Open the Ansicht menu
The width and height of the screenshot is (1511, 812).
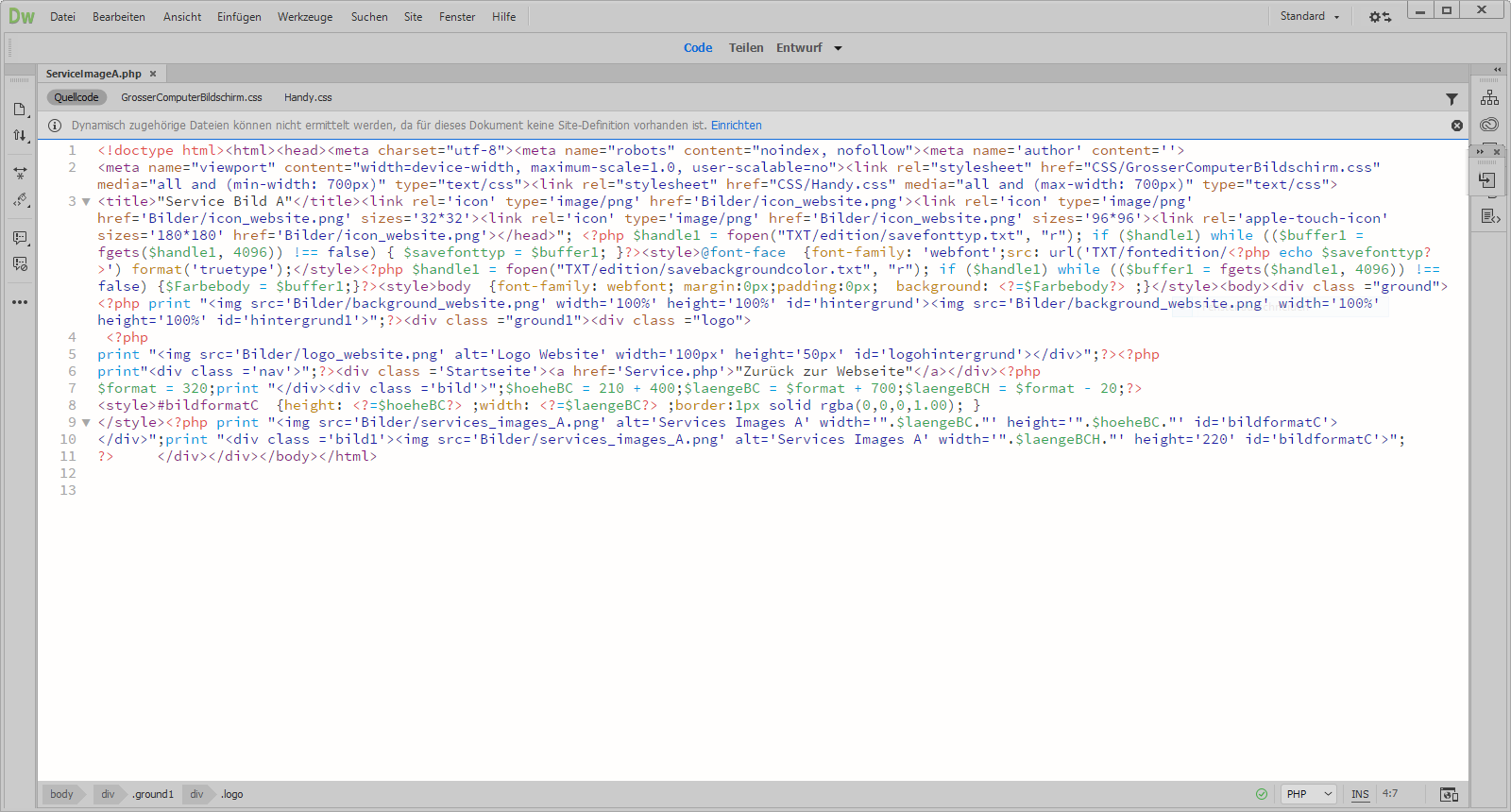(x=182, y=17)
